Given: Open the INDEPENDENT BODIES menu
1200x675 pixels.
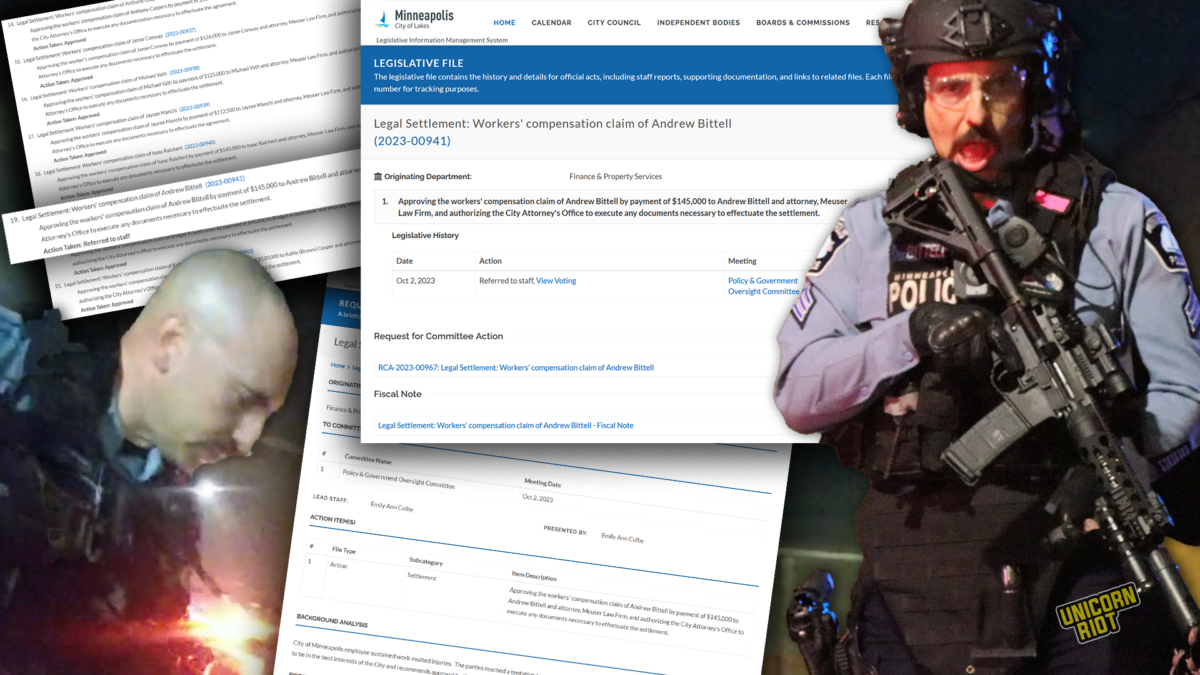Looking at the screenshot, I should pos(698,22).
